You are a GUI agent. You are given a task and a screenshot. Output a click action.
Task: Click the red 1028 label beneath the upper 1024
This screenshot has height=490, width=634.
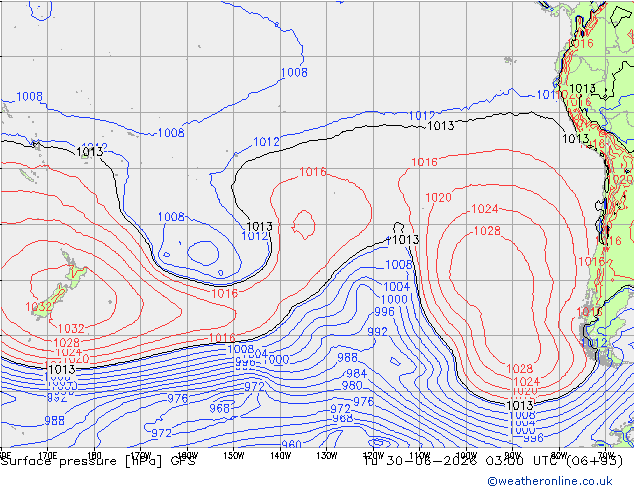click(x=487, y=231)
